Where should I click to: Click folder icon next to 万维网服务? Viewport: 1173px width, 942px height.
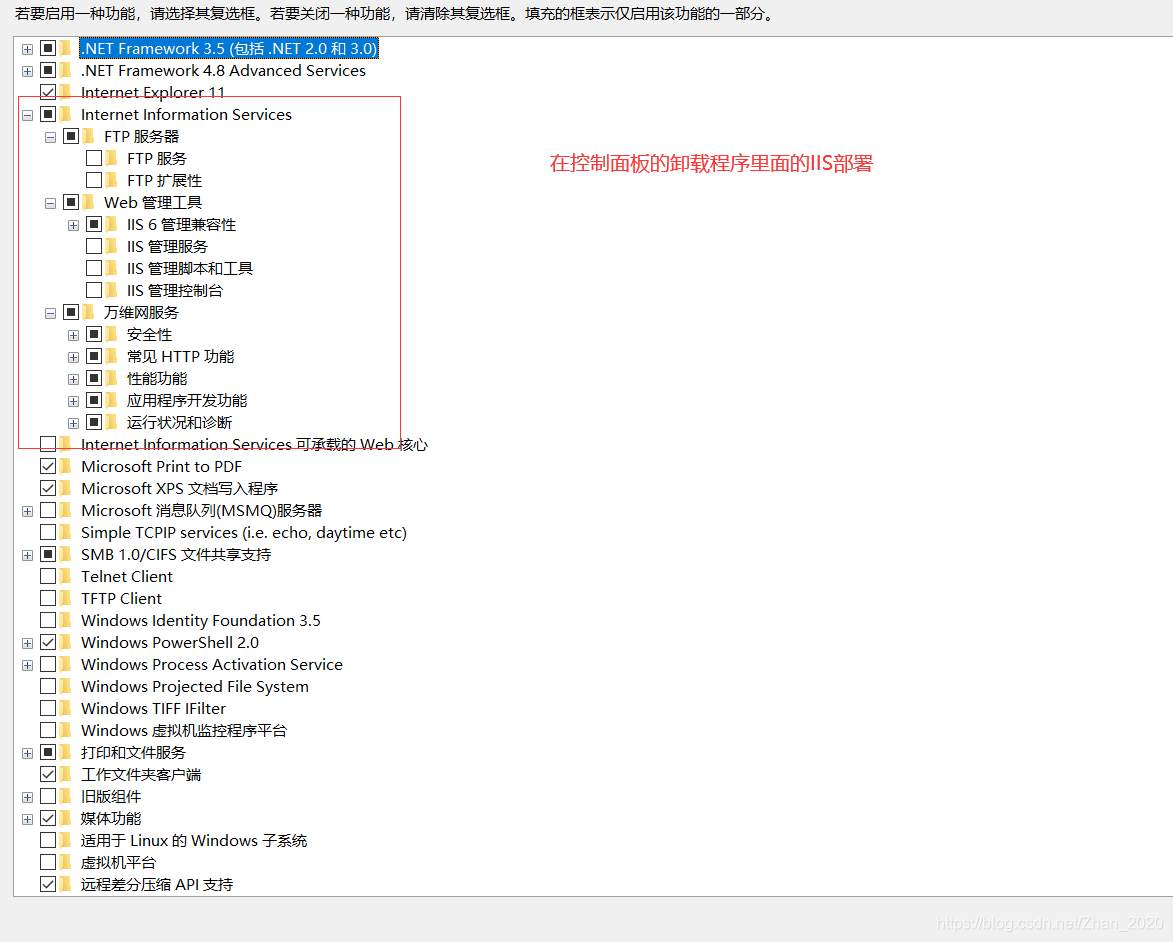tap(89, 312)
